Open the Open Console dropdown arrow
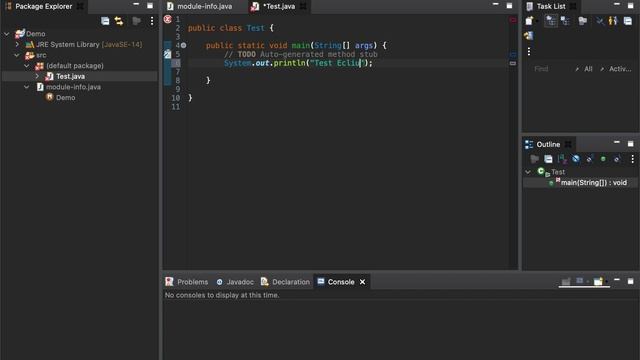Screen dimensions: 640x360 click(606, 282)
